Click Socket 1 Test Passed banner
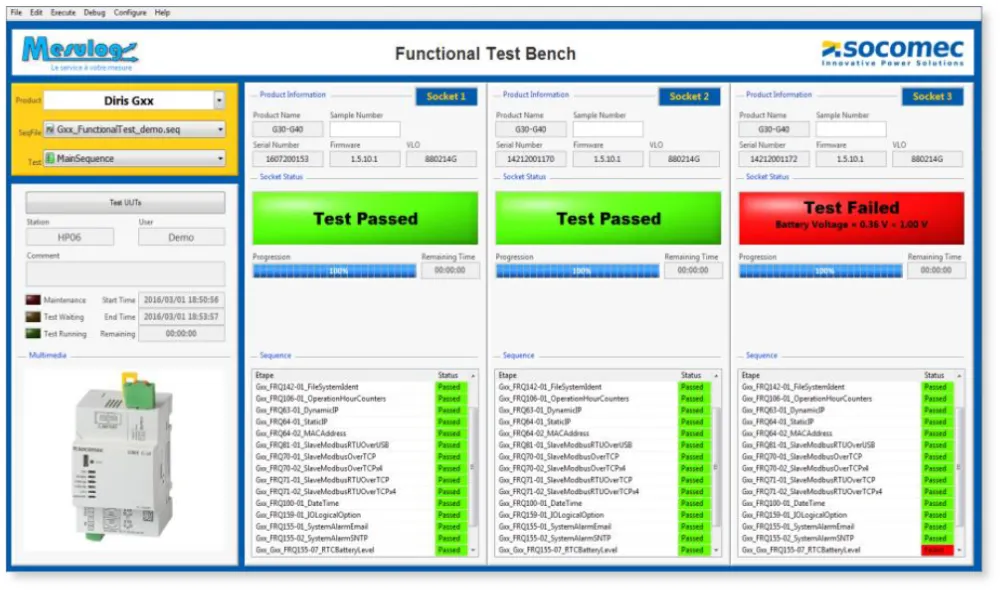 365,218
